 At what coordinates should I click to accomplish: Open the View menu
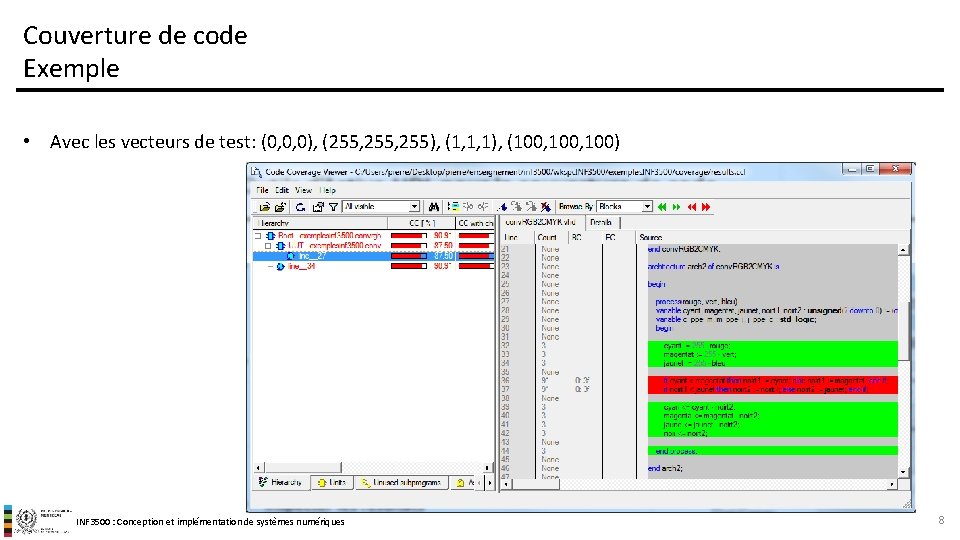[x=304, y=190]
